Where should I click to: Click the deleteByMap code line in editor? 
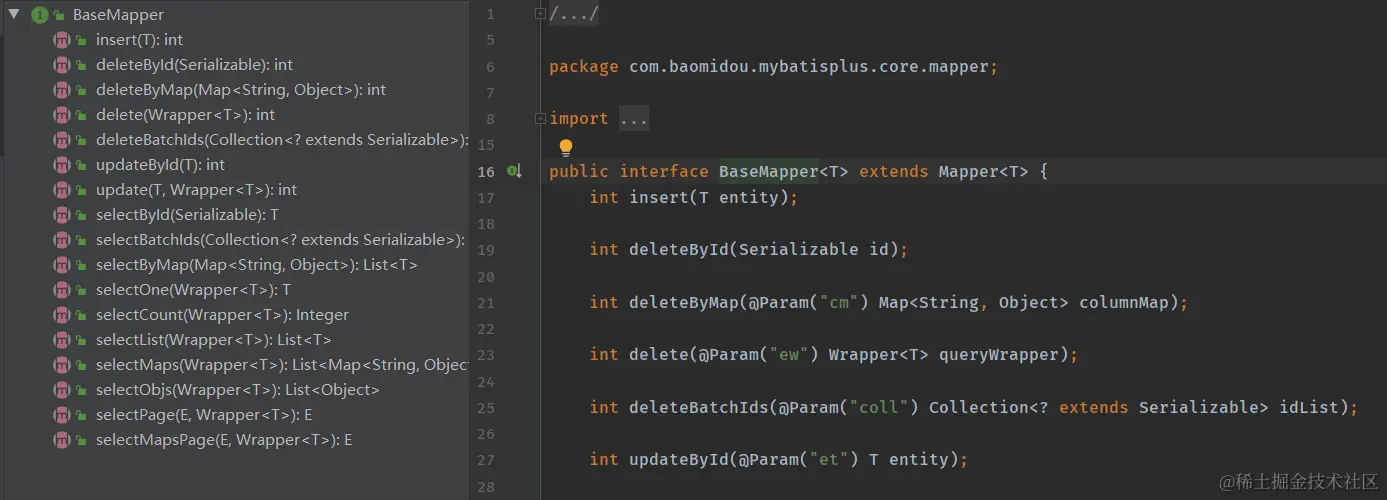[x=888, y=302]
